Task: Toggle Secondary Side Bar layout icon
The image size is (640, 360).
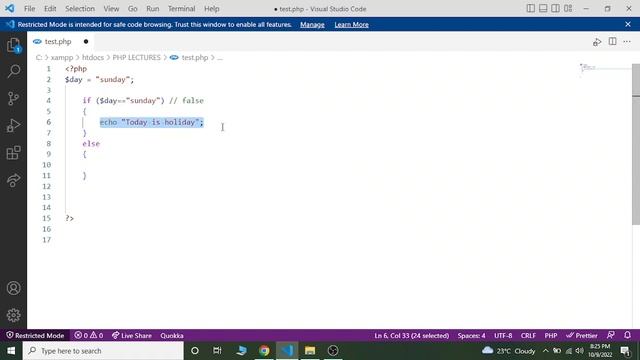Action: tap(556, 8)
